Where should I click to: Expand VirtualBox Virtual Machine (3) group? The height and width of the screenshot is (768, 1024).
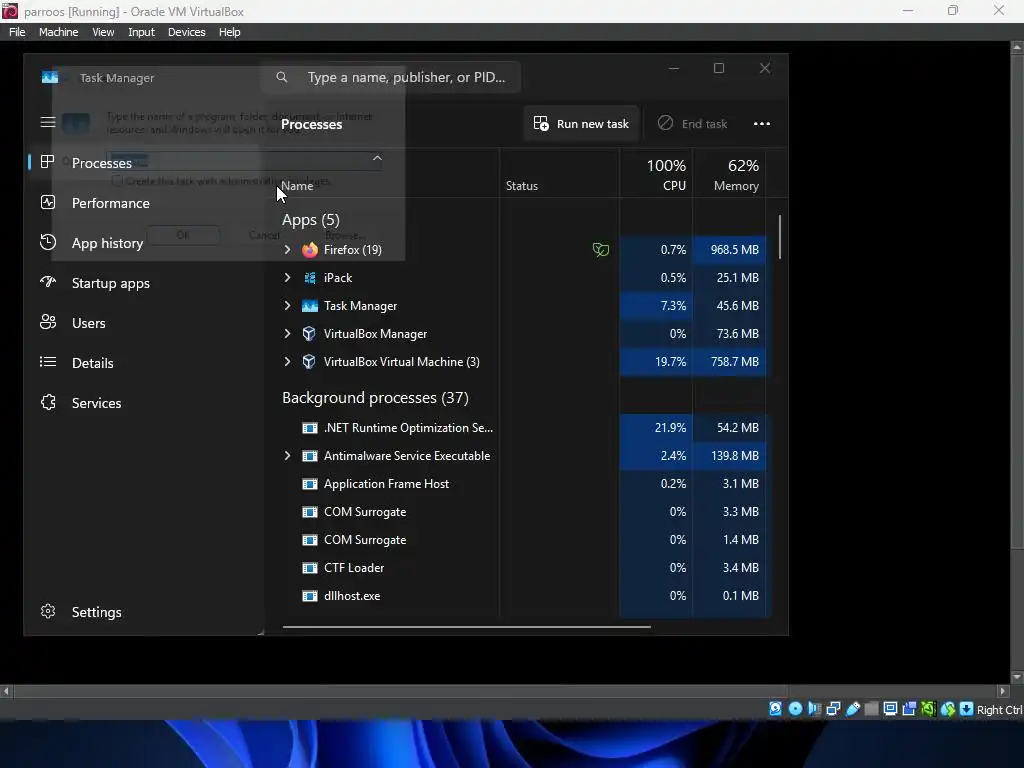(287, 362)
